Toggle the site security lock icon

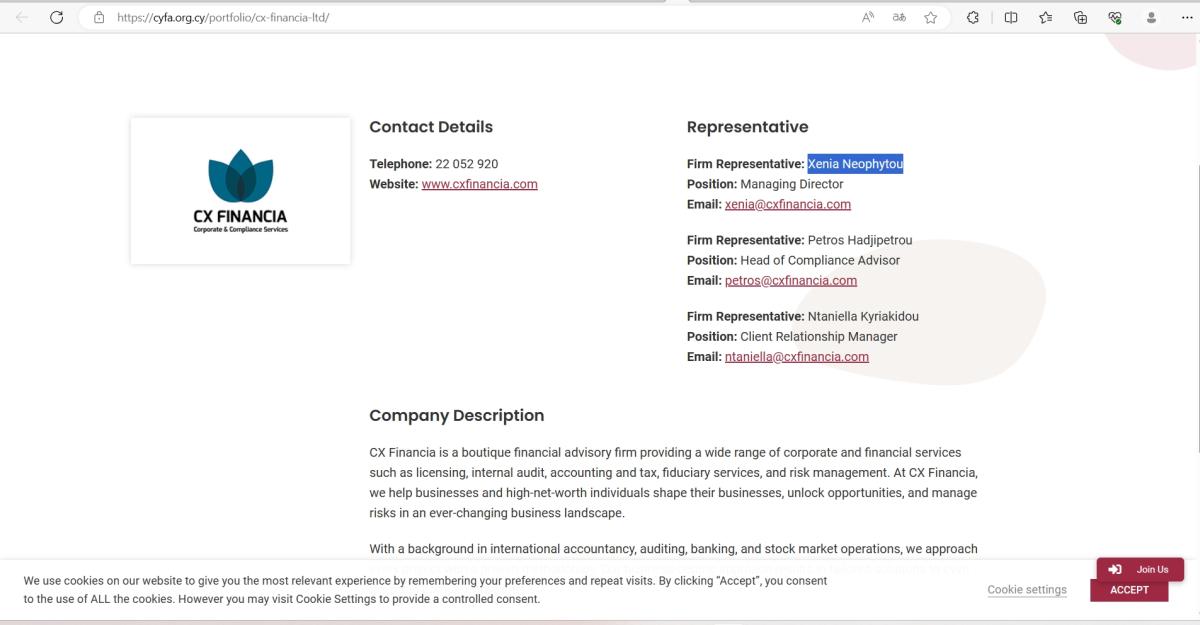97,17
